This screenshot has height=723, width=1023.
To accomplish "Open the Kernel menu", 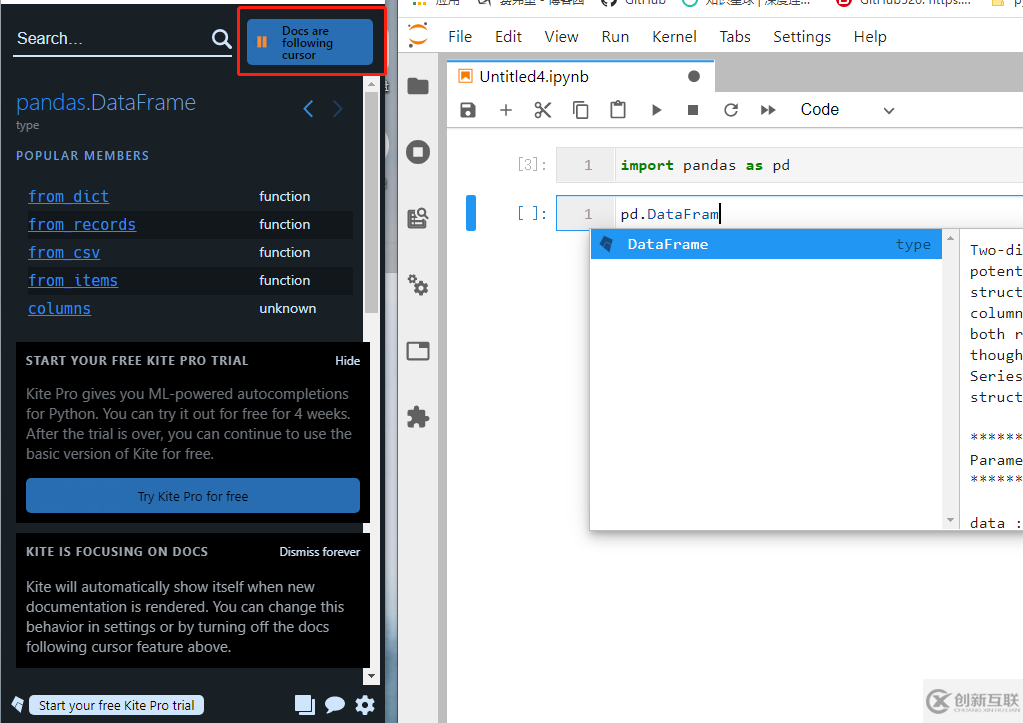I will [675, 37].
